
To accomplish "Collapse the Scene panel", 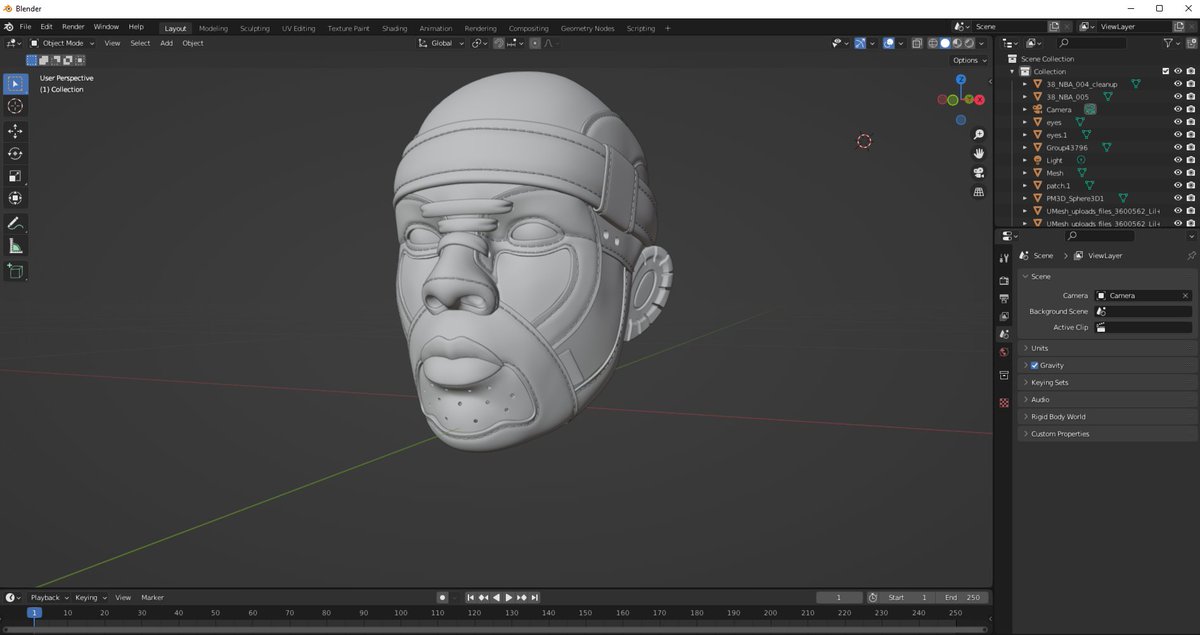I will click(1107, 276).
